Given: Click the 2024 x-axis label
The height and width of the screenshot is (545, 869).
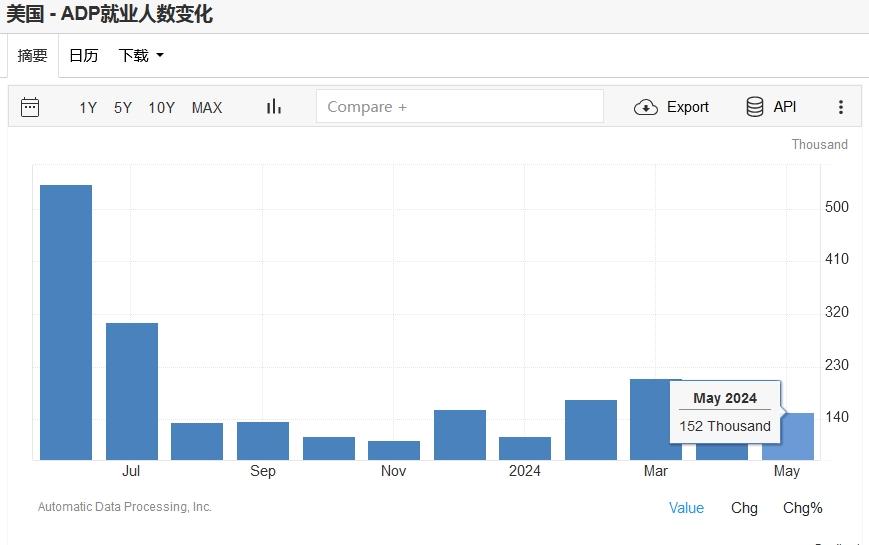Looking at the screenshot, I should point(525,471).
